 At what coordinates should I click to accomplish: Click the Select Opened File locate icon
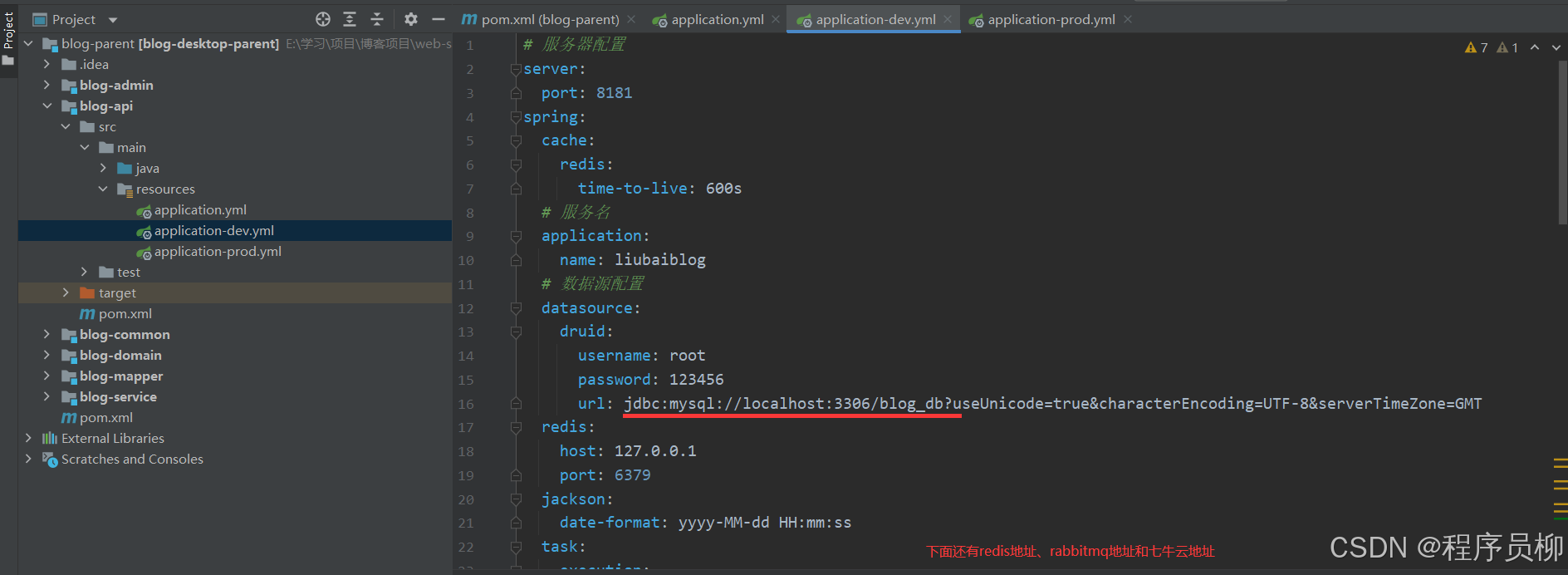tap(323, 19)
